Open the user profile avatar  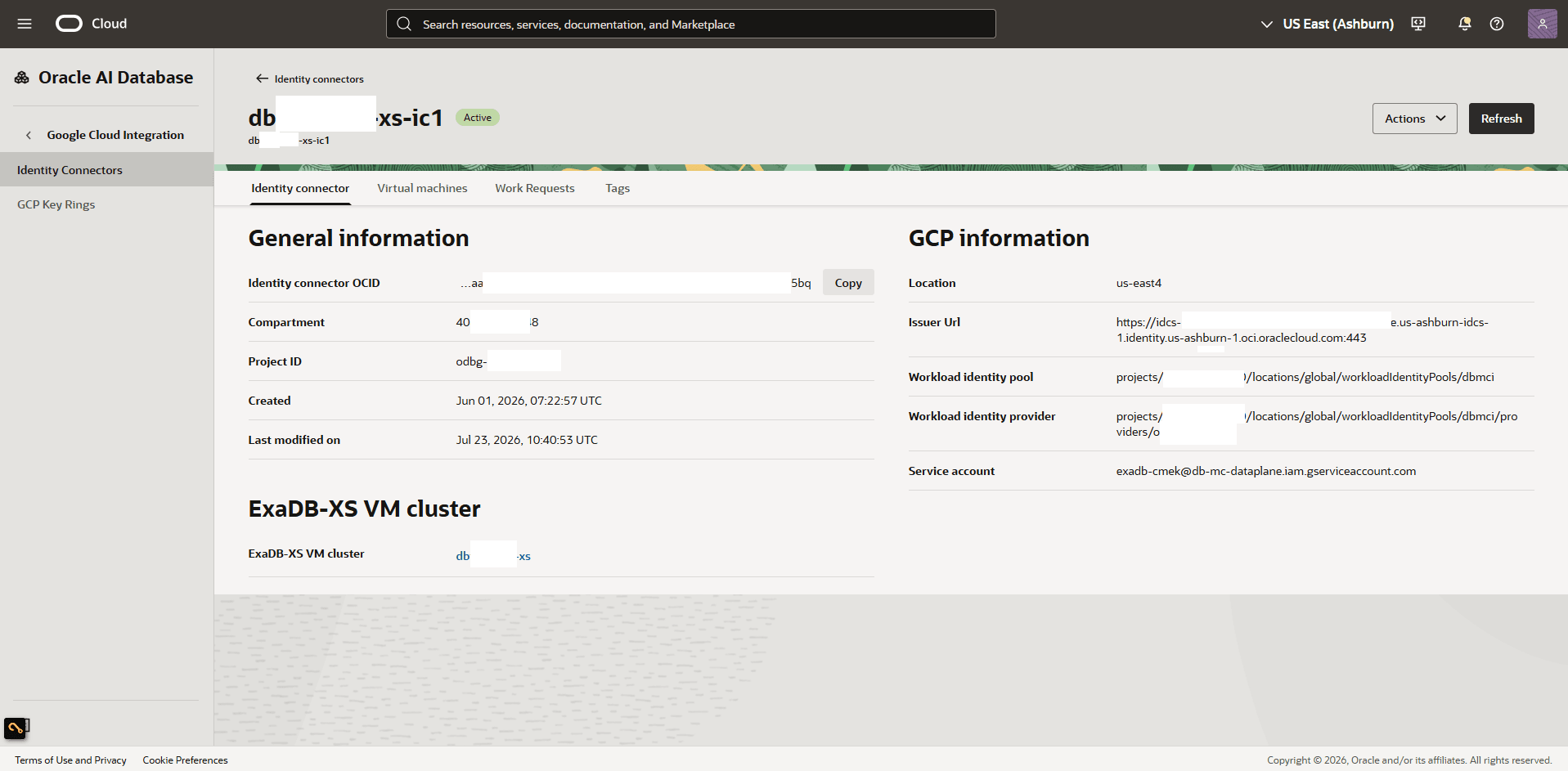[1542, 24]
